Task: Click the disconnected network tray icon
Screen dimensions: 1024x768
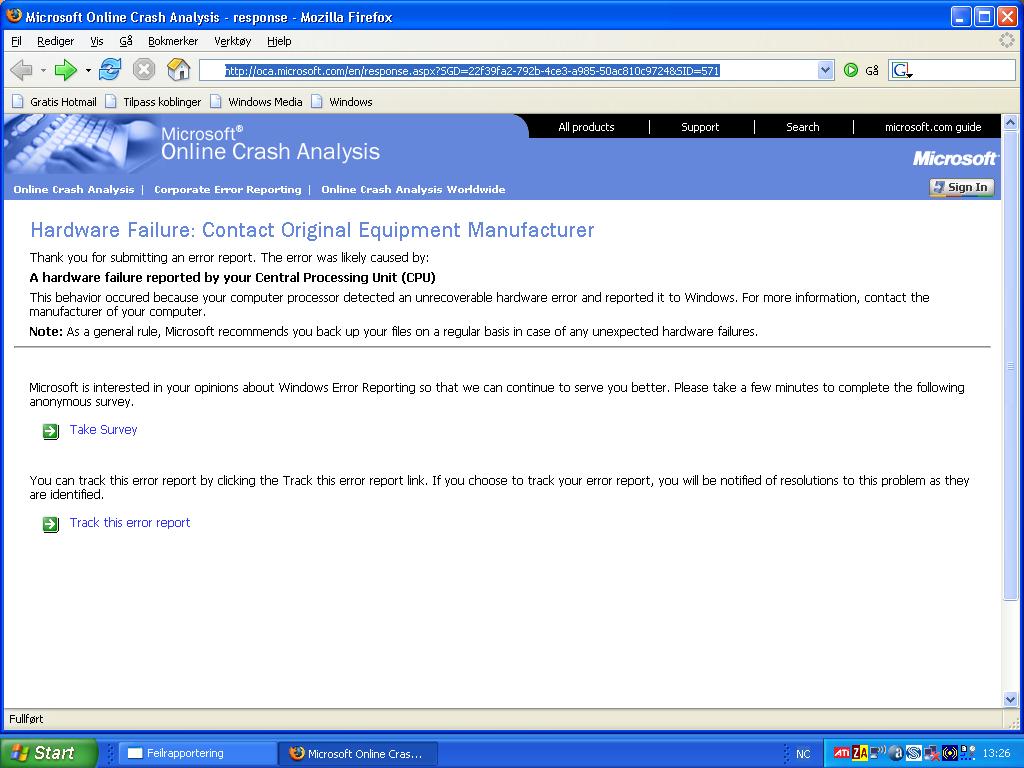Action: [931, 753]
